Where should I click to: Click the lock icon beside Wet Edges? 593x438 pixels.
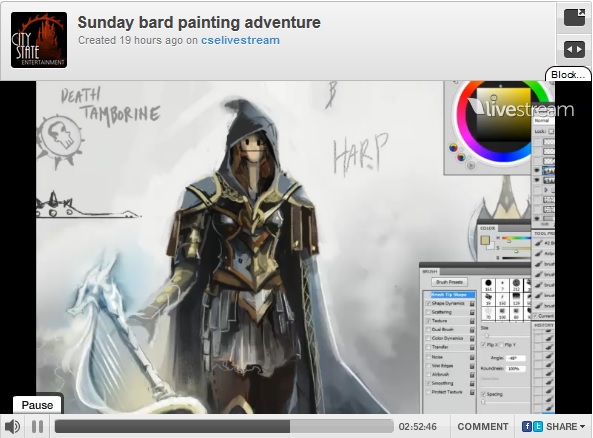click(472, 366)
